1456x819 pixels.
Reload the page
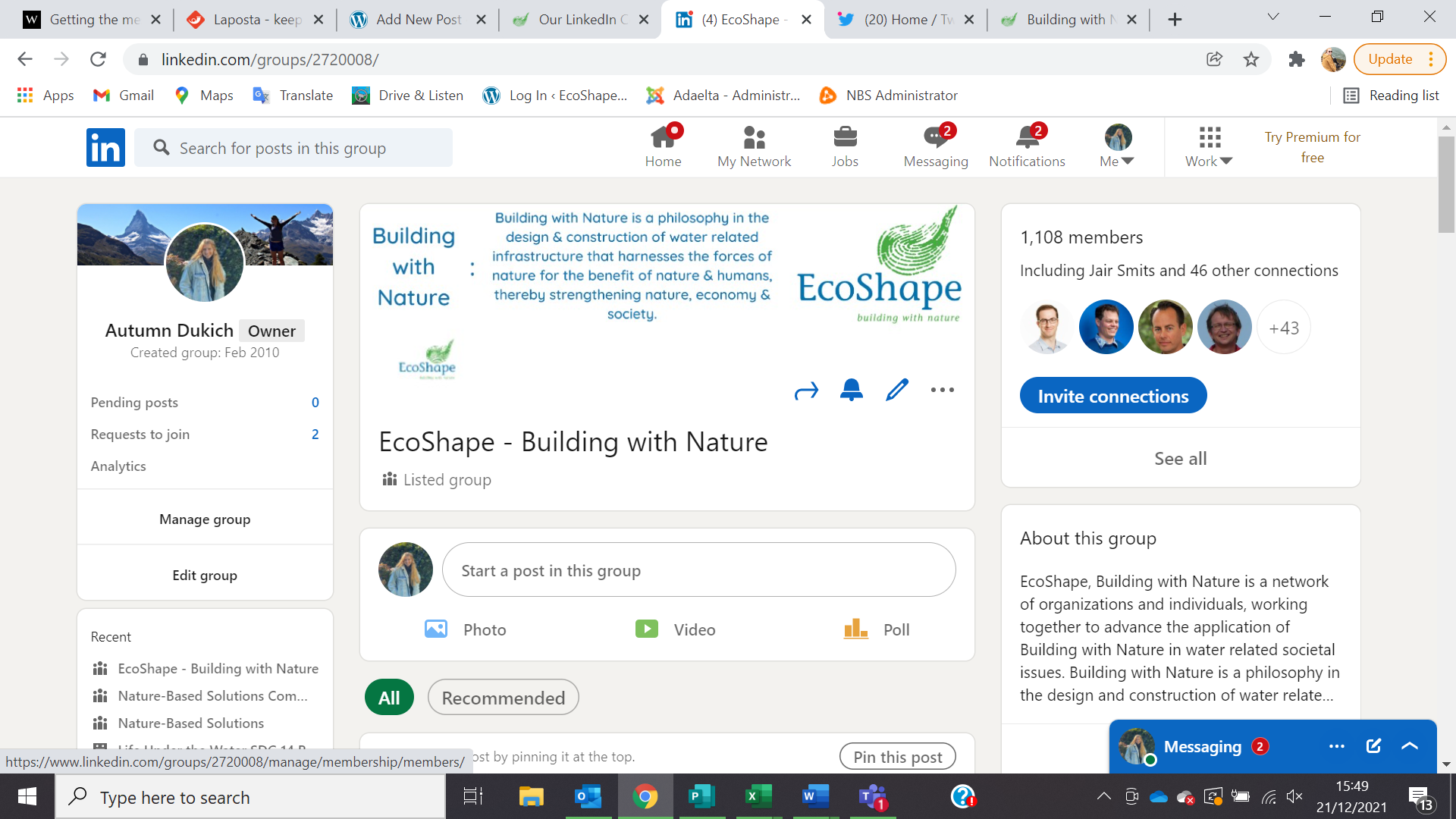[98, 59]
